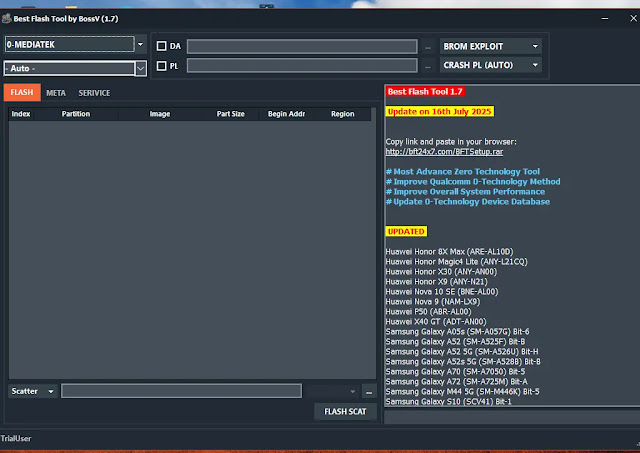Click the Region column header
Viewport: 640px width, 453px height.
click(x=343, y=114)
